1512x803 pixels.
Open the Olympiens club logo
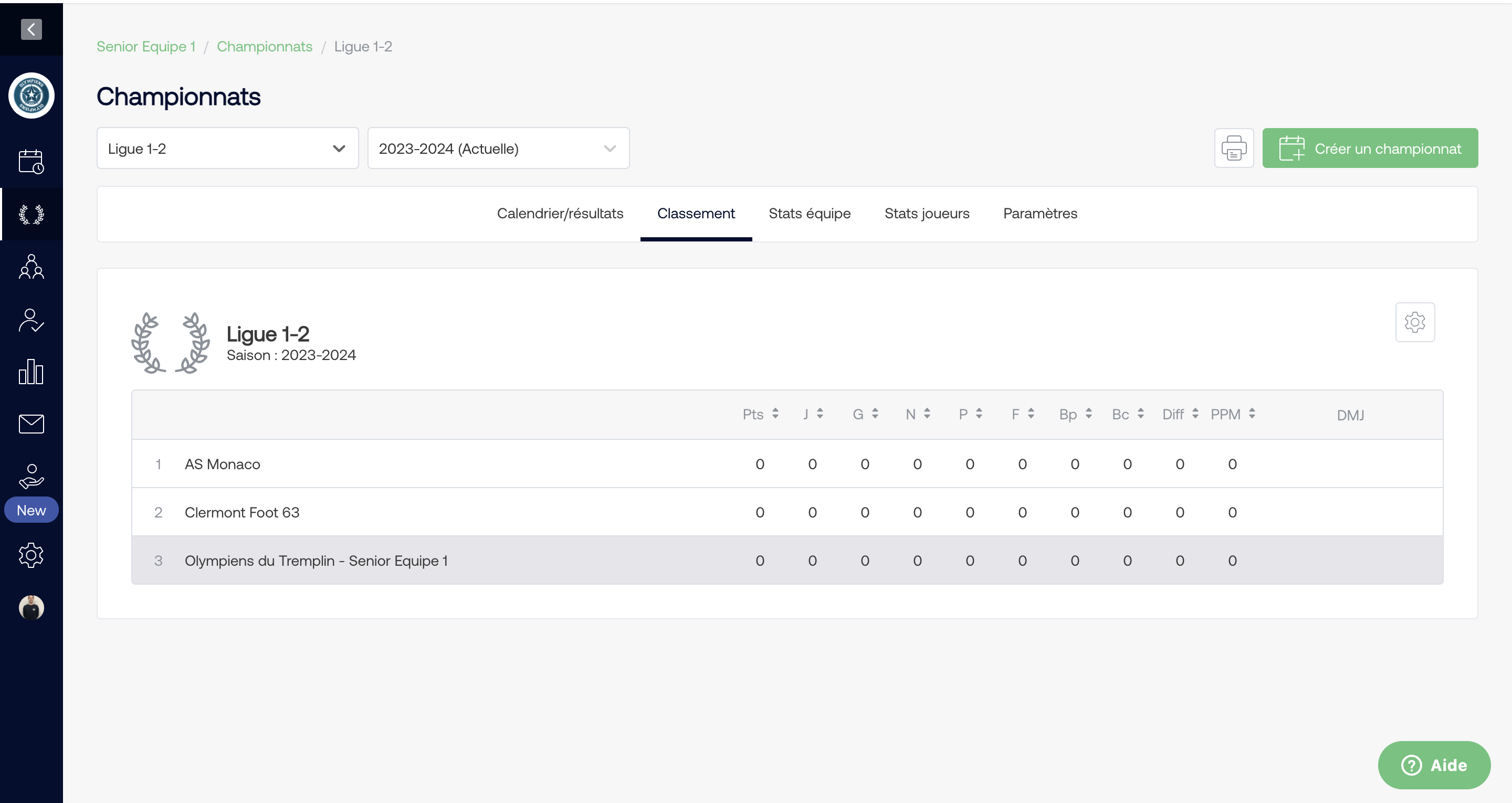(31, 95)
